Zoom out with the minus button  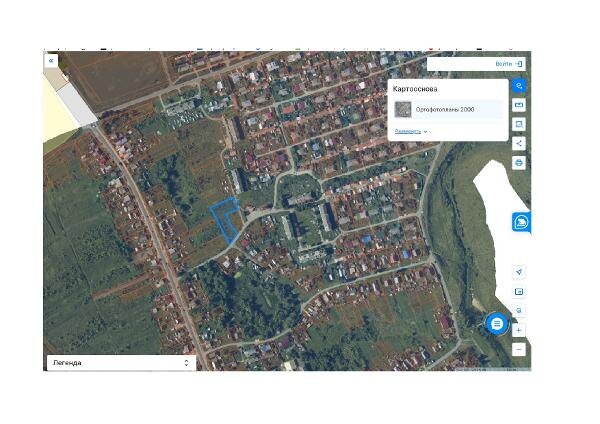519,349
